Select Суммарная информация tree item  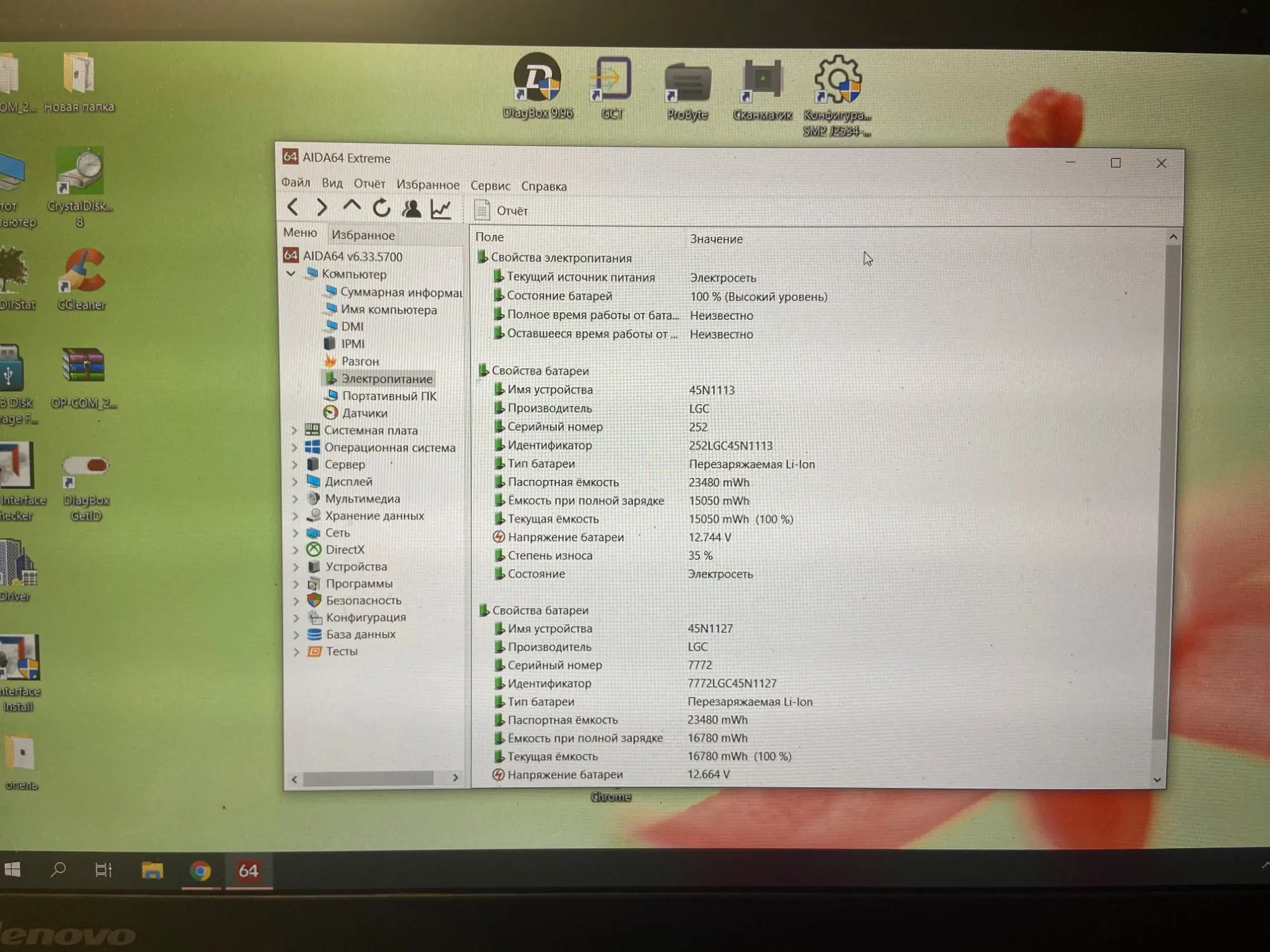pos(400,292)
